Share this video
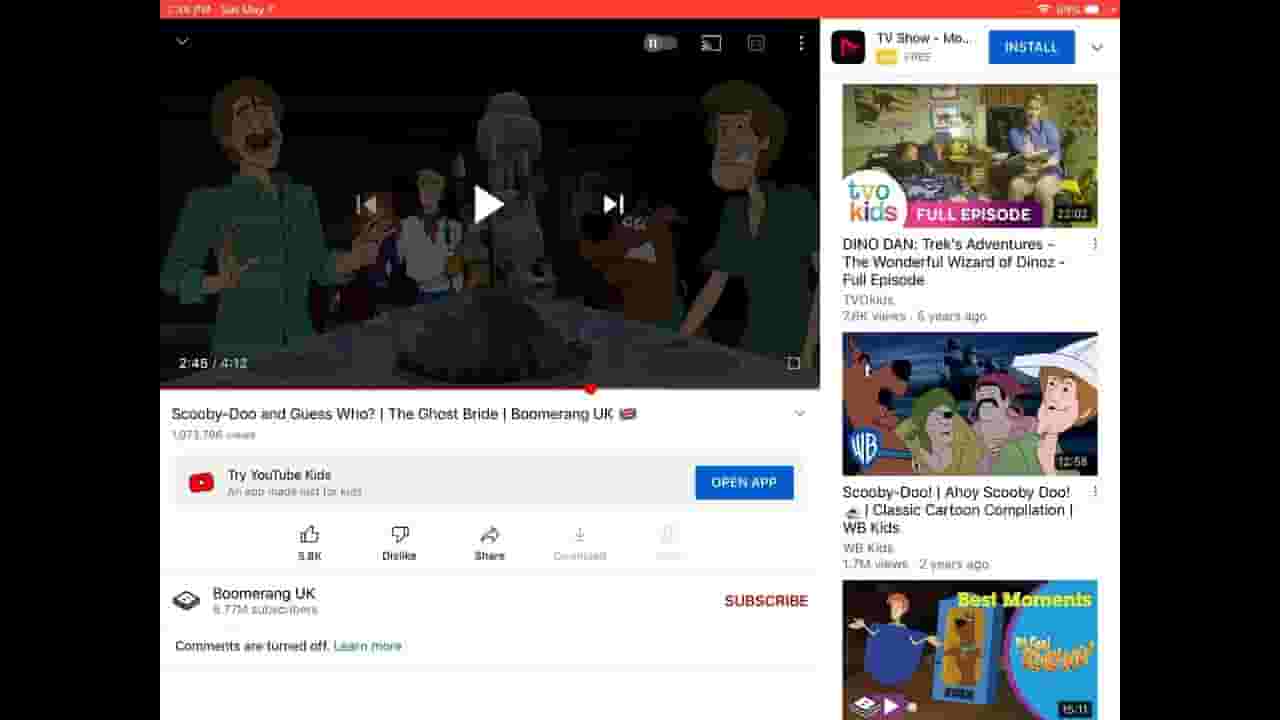 click(489, 543)
